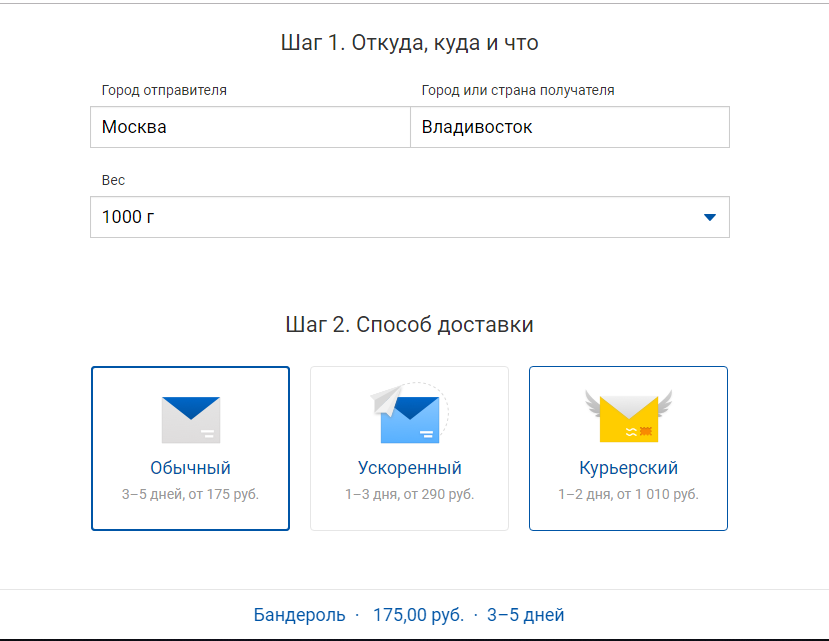Click the '1–3 дня, от 290 руб.' text
The image size is (829, 641).
(409, 494)
